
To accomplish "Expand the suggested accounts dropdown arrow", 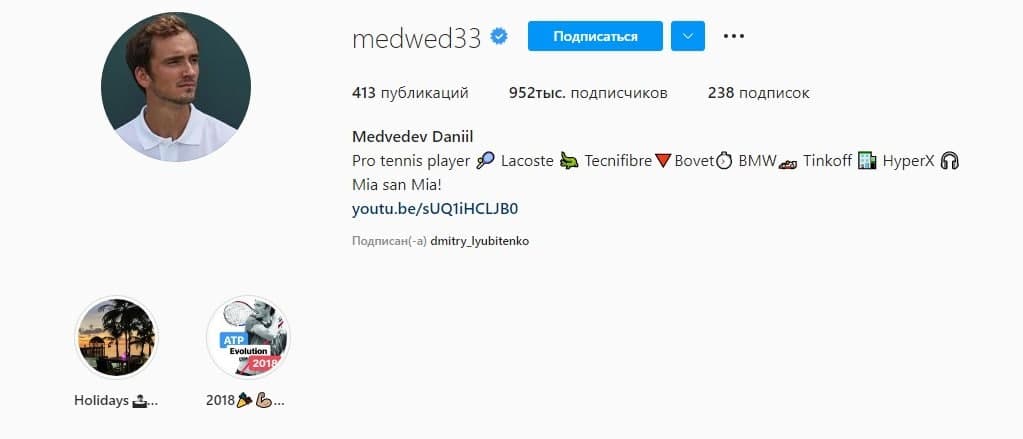I will click(688, 36).
